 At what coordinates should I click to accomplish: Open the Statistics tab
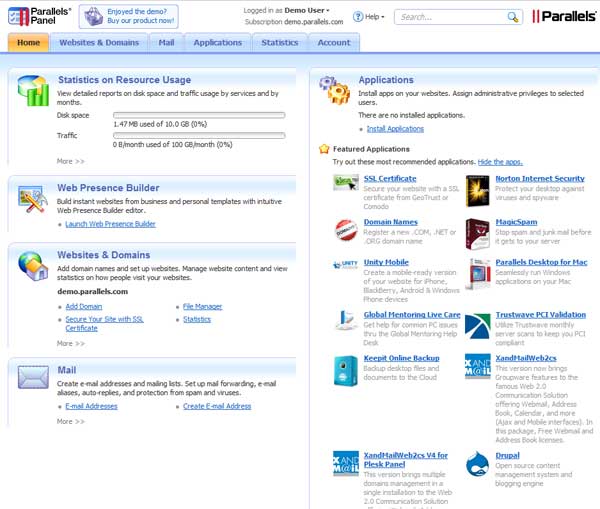tap(279, 42)
